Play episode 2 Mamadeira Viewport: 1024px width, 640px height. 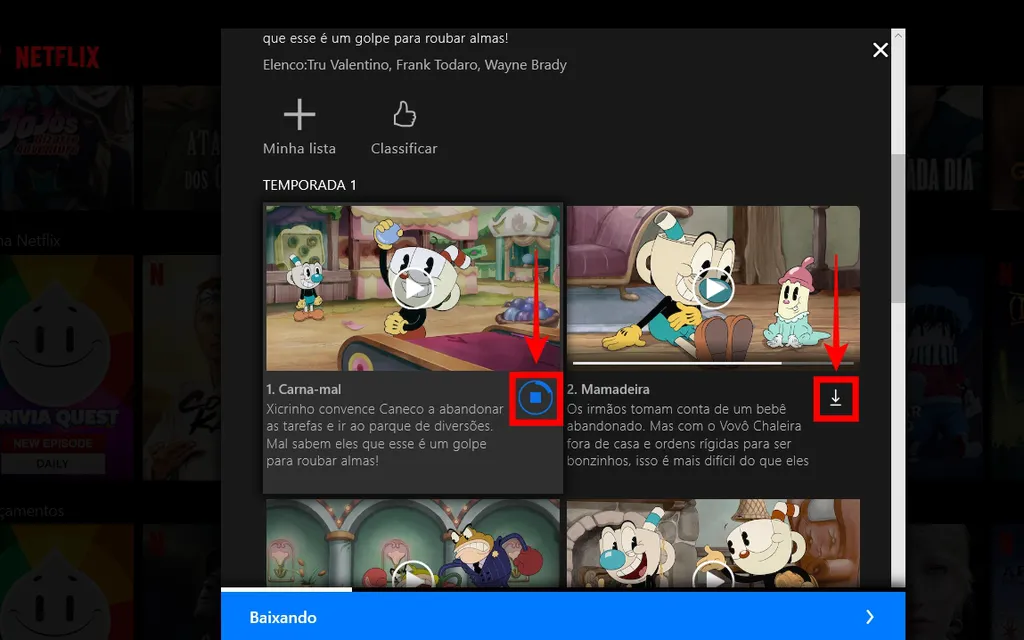(x=713, y=288)
